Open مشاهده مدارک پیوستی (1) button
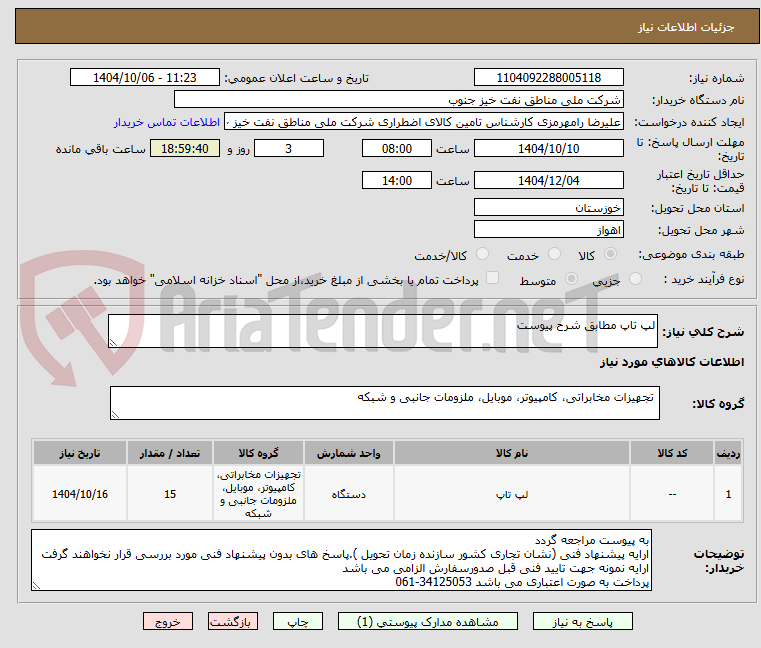Viewport: 761px width, 648px height. pos(428,621)
